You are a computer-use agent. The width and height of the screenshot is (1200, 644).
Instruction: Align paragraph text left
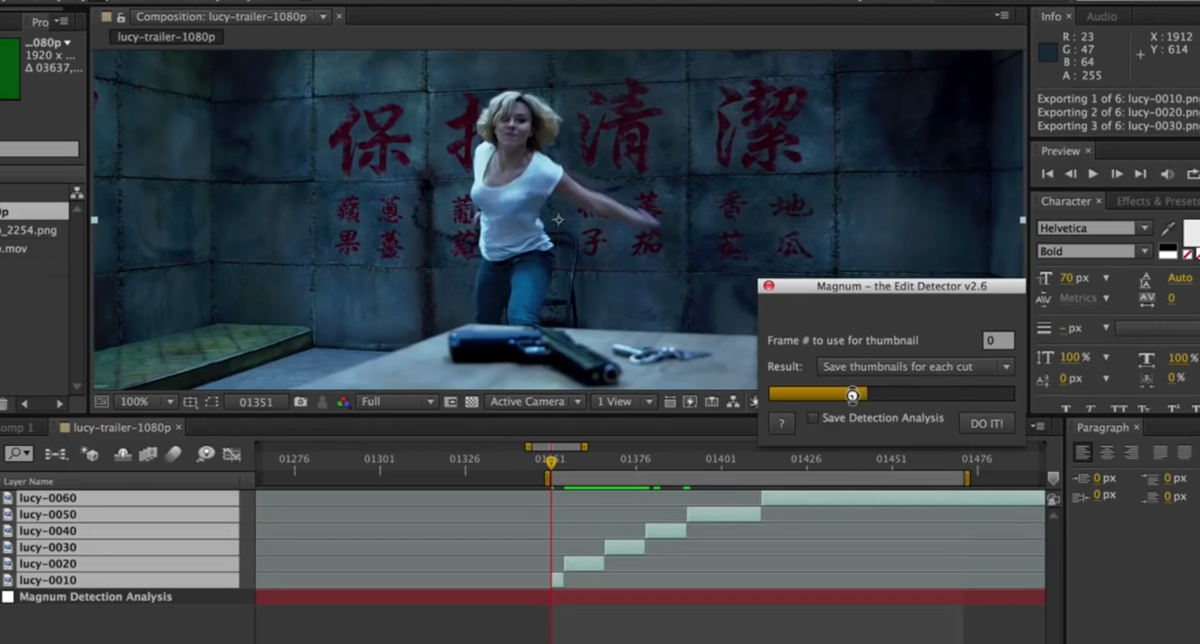click(1083, 453)
